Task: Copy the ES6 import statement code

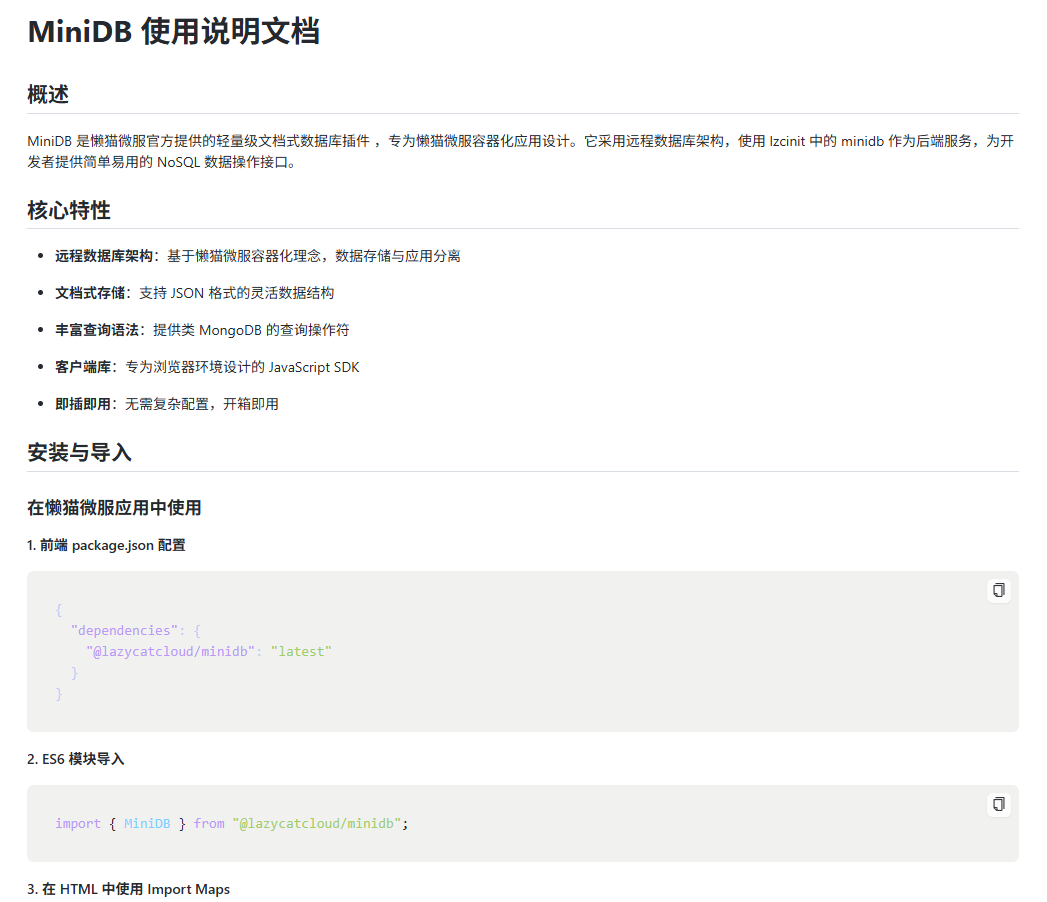Action: (x=998, y=804)
